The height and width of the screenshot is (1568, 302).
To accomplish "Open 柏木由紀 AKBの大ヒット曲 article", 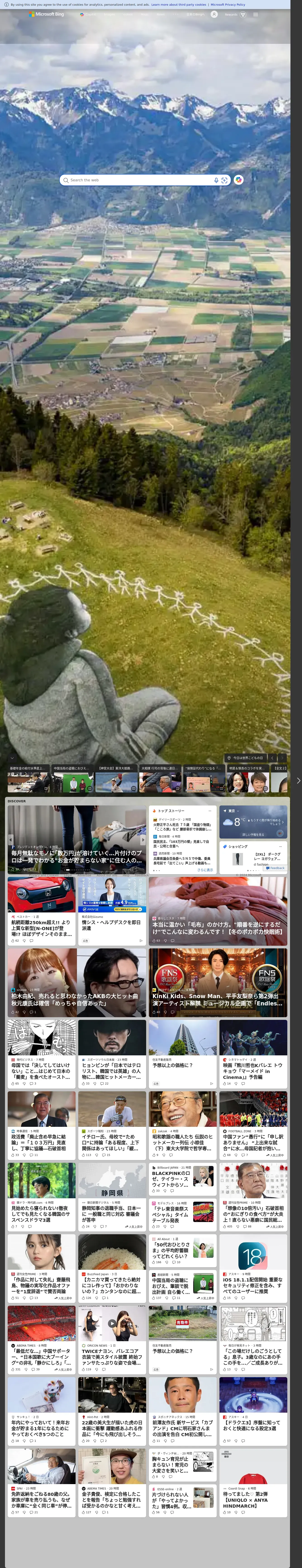I will point(77,1000).
